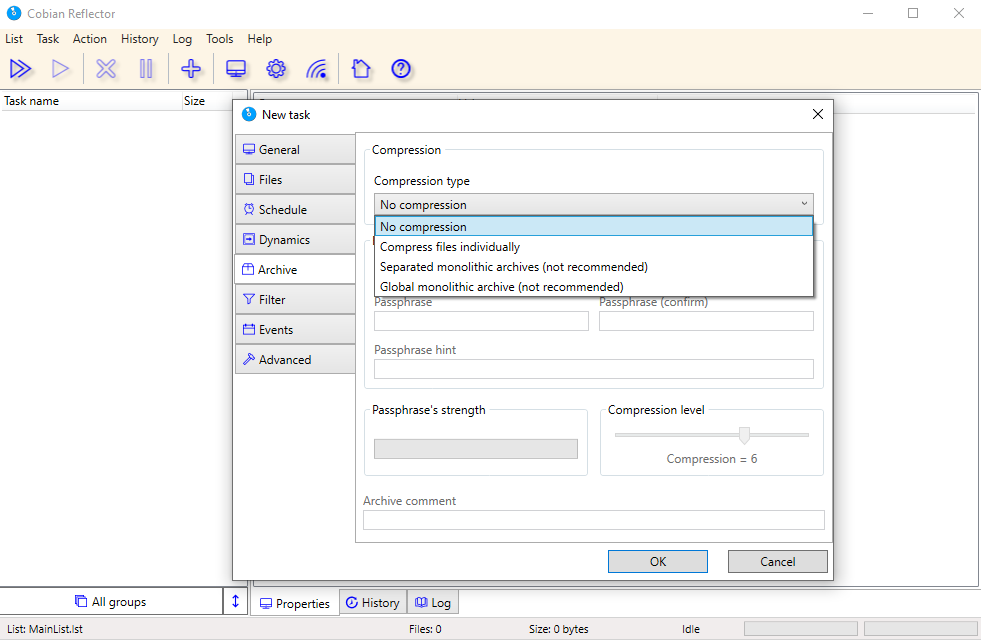Screen dimensions: 981x640
Task: Open settings using the gear toolbar icon
Action: point(276,69)
